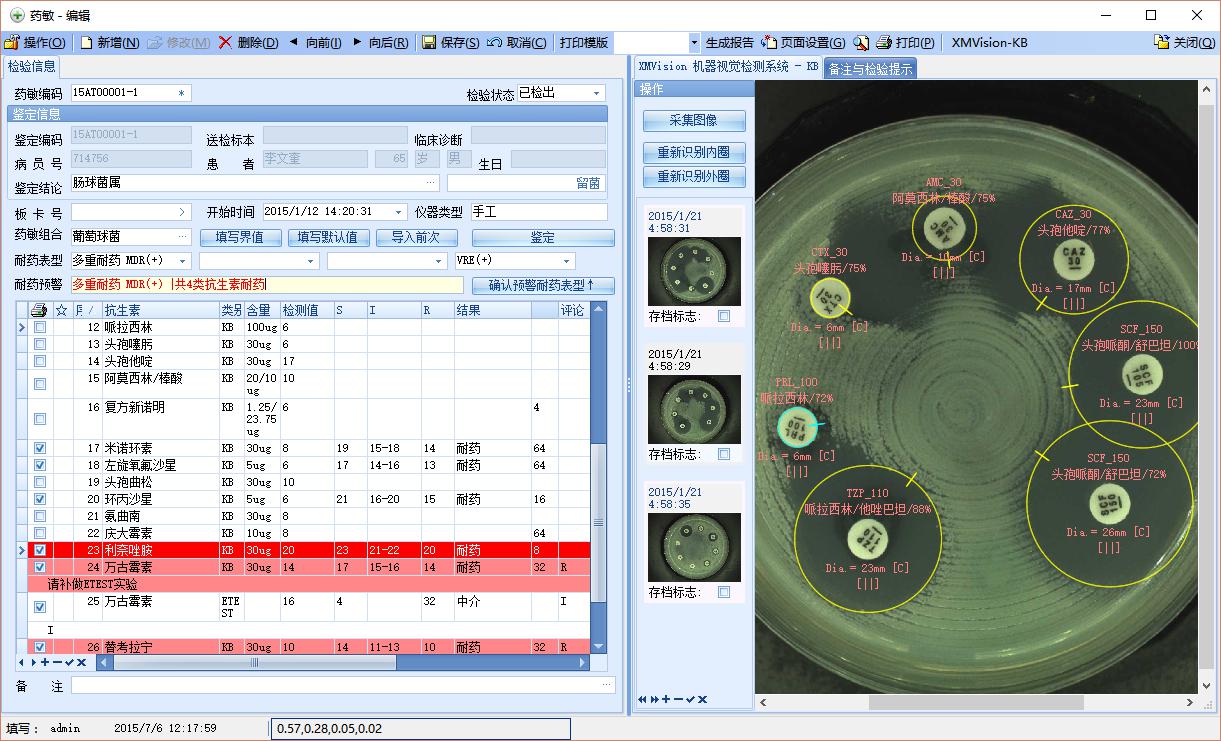Expand the VRE(+) resistance type dropdown
Viewport: 1221px width, 741px height.
(568, 261)
